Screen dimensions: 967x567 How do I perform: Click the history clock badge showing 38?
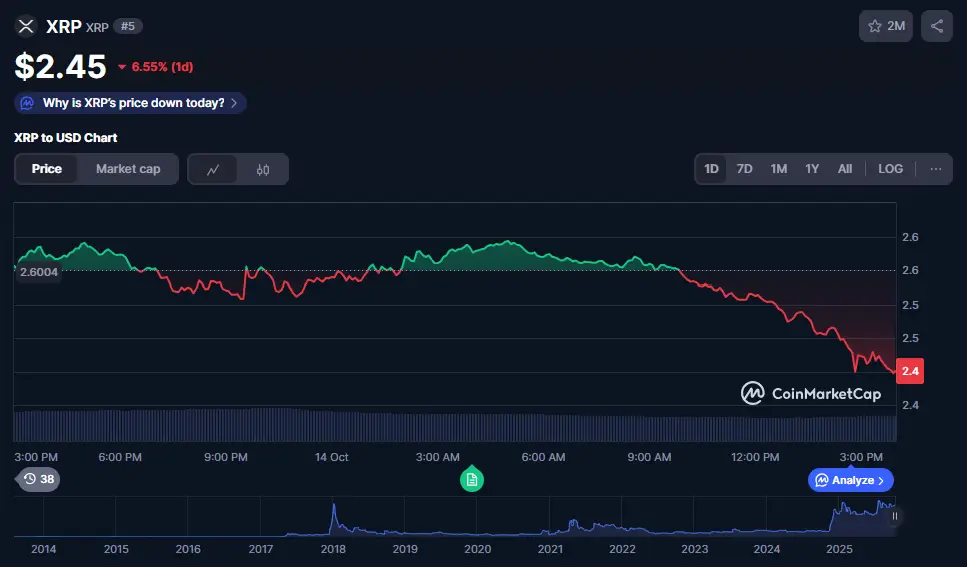tap(38, 479)
